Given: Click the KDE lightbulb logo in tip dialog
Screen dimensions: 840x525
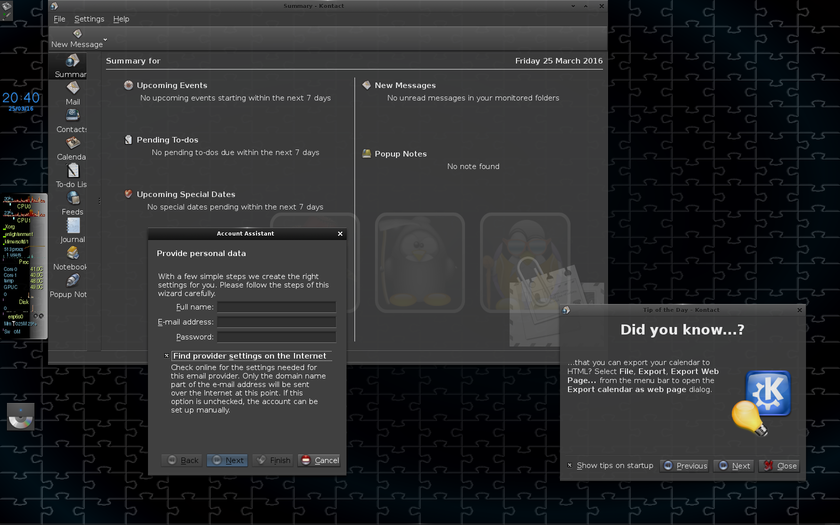Looking at the screenshot, I should 761,402.
